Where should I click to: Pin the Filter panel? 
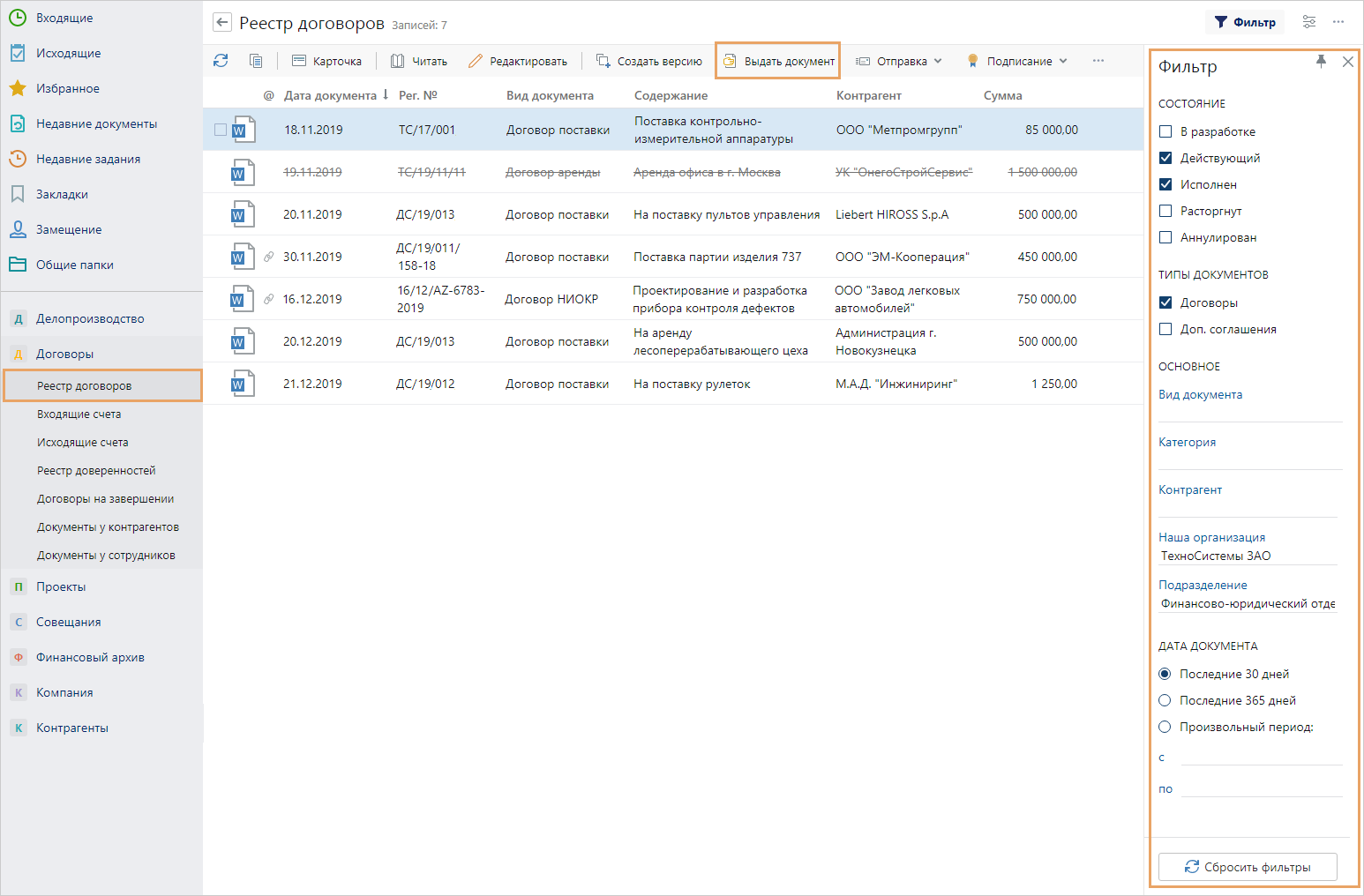(x=1321, y=62)
